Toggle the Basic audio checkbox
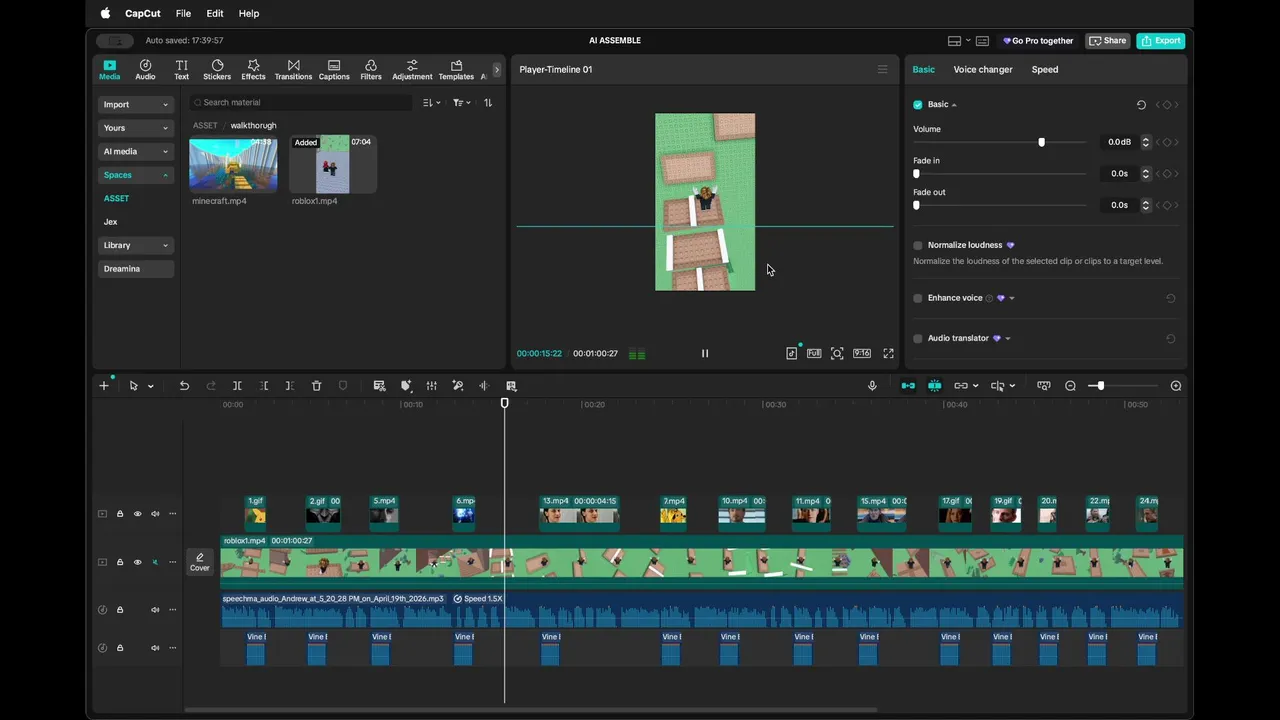 [x=918, y=104]
